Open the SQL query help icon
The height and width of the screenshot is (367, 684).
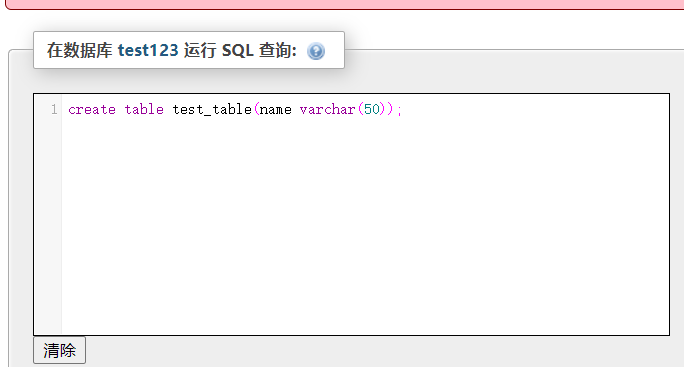click(316, 51)
